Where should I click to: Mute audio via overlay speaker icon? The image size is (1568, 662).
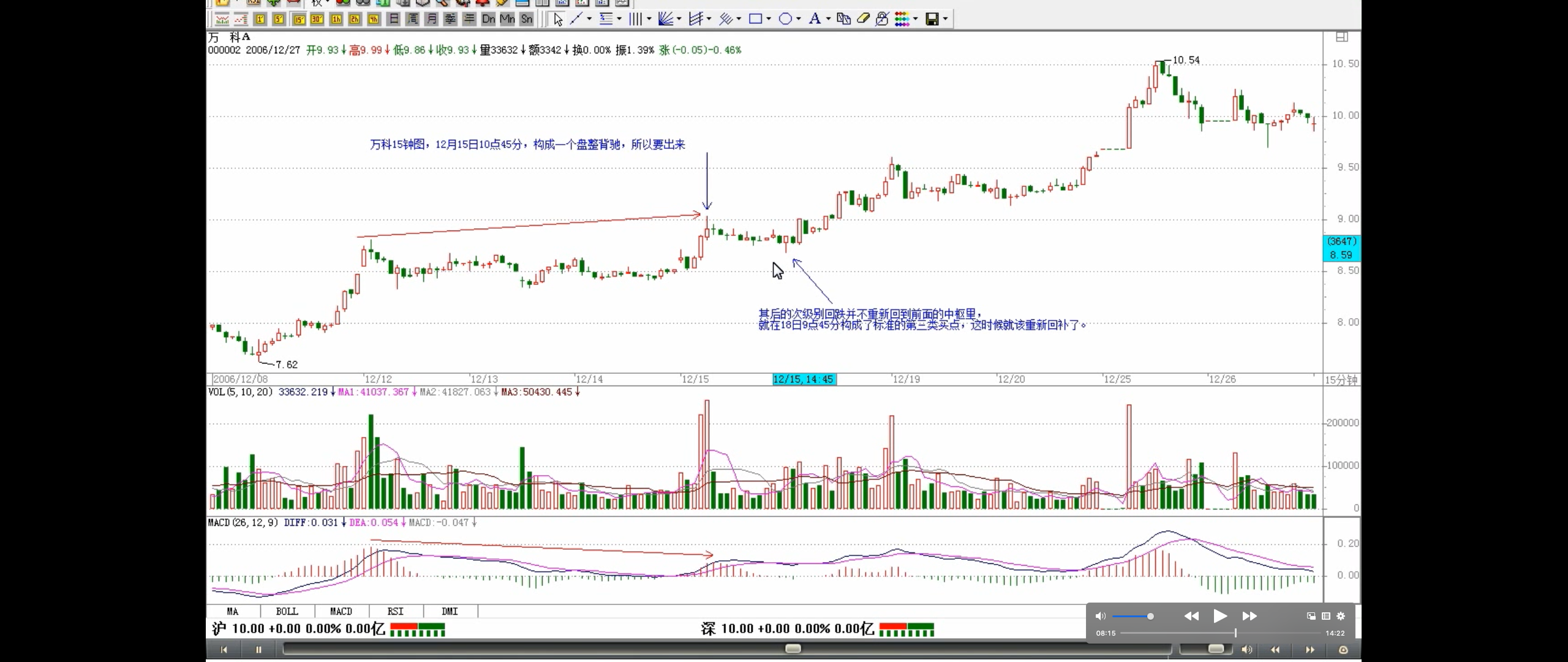tap(1101, 616)
